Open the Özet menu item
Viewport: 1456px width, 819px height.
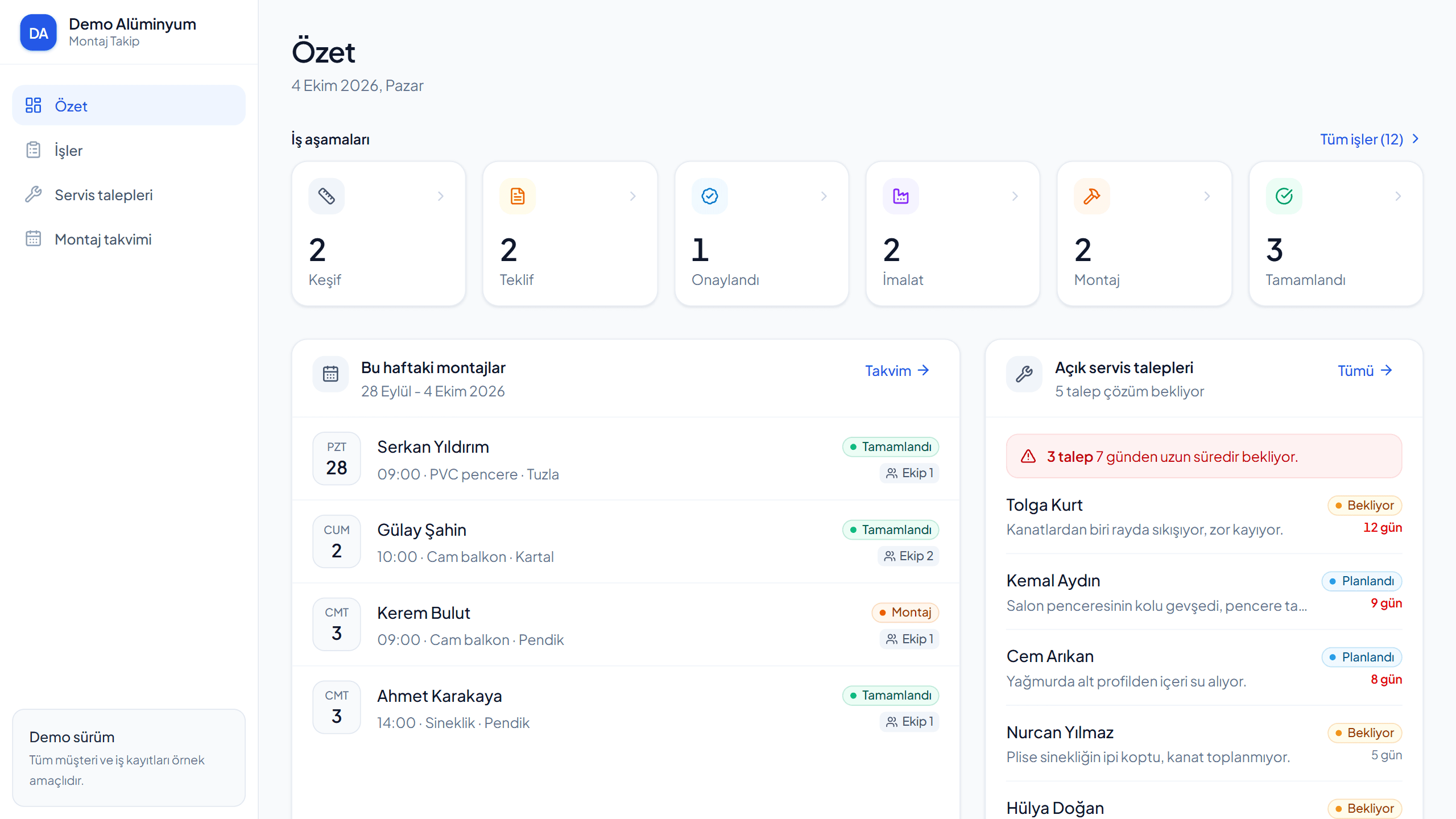click(129, 105)
